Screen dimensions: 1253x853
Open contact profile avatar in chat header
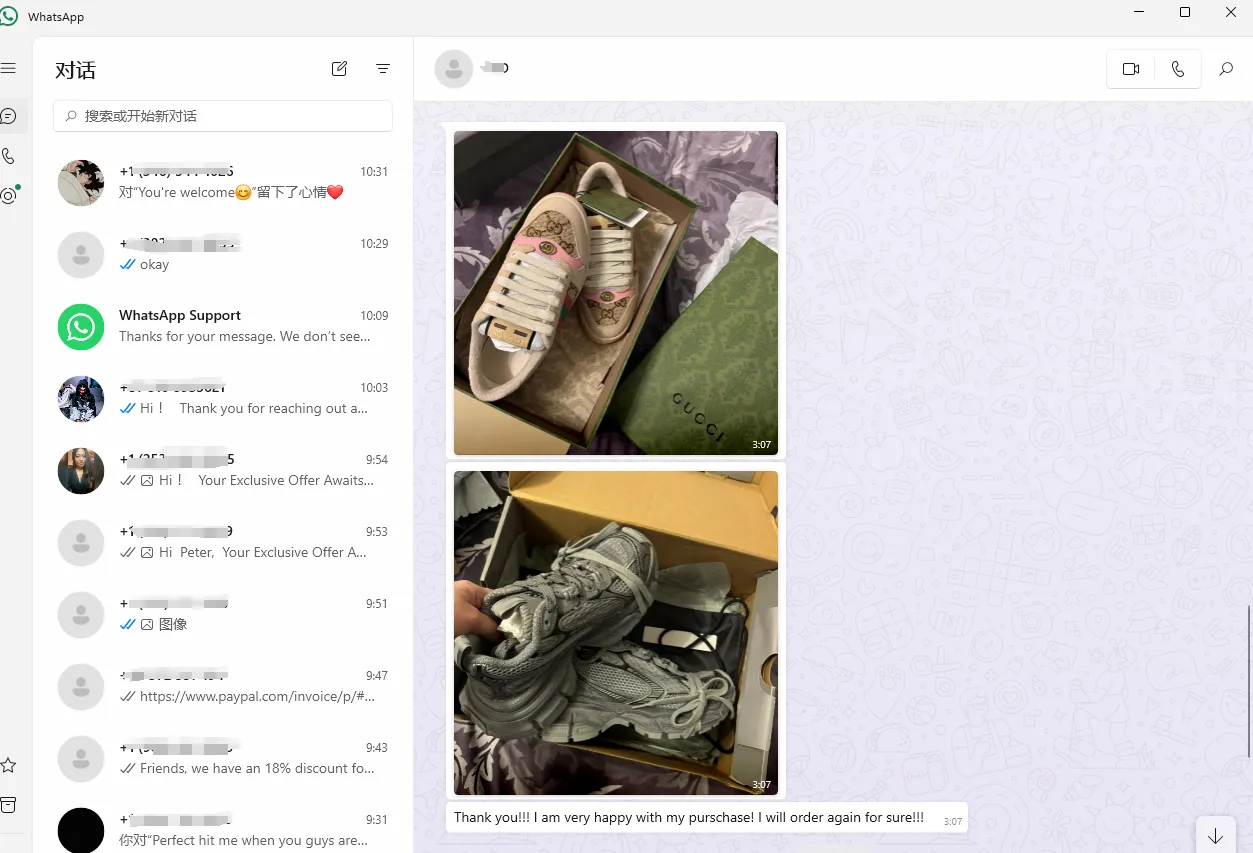tap(454, 69)
